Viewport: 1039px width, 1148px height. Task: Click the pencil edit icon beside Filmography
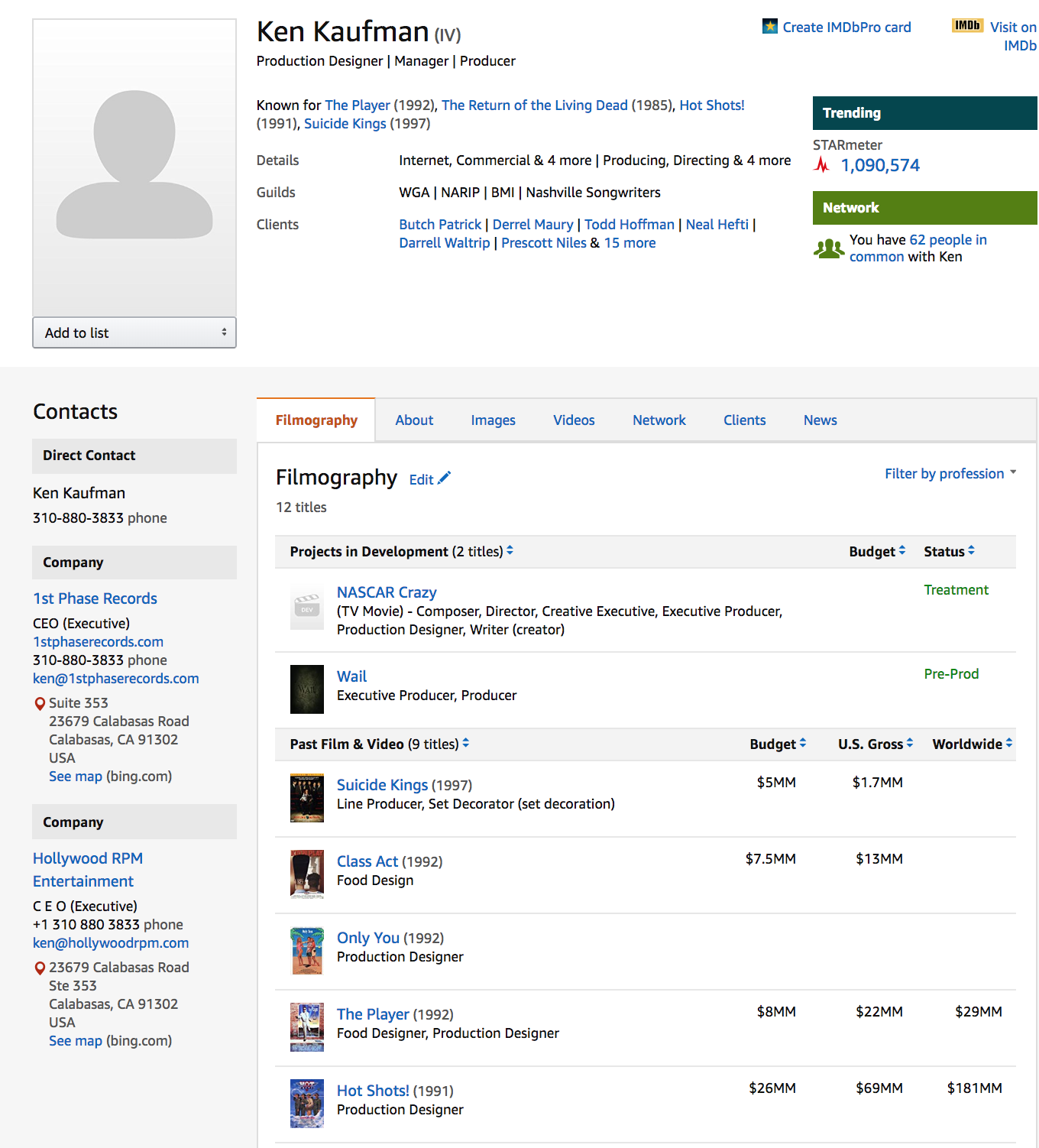[445, 478]
